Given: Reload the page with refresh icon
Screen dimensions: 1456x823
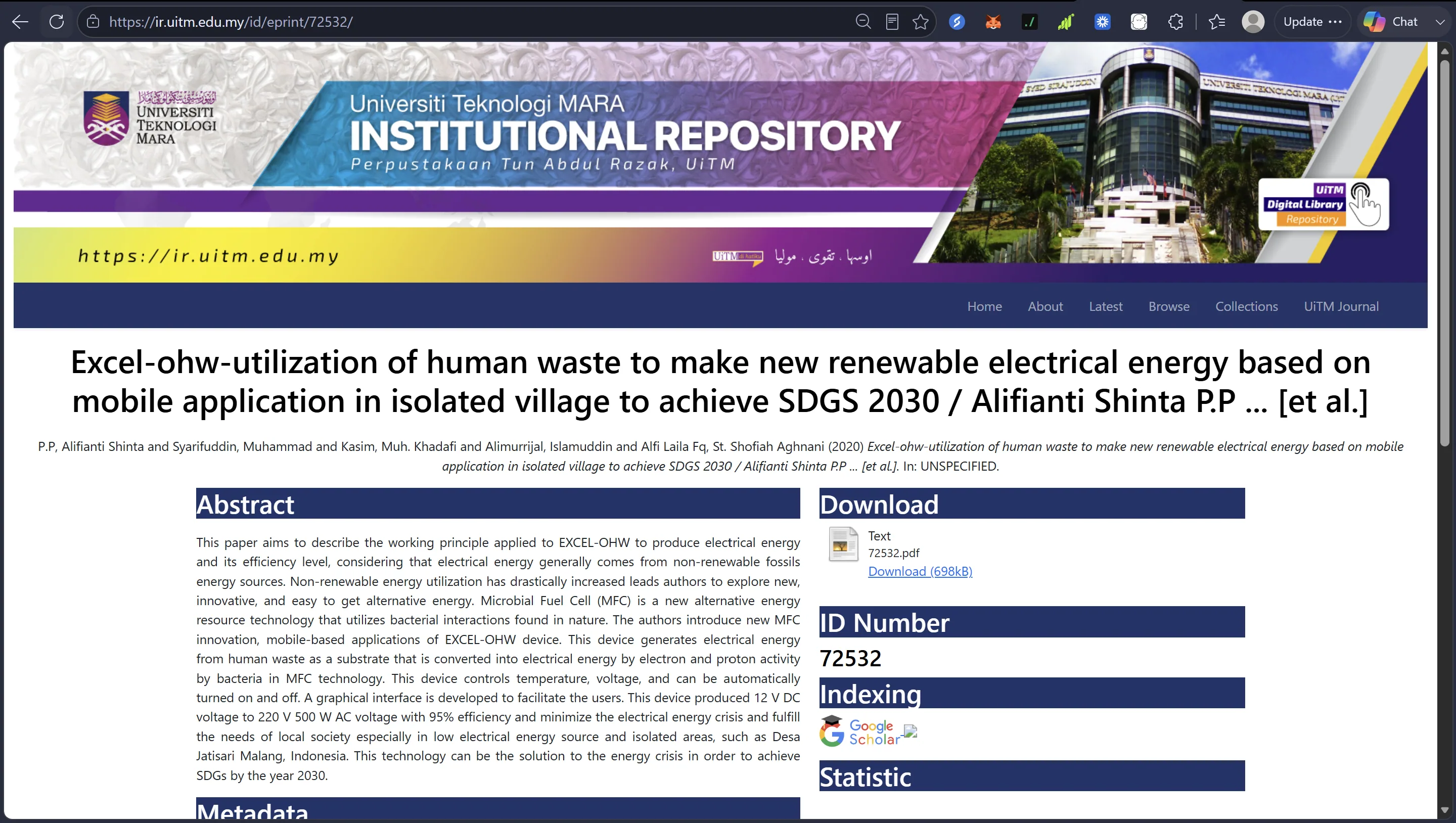Looking at the screenshot, I should pos(57,22).
